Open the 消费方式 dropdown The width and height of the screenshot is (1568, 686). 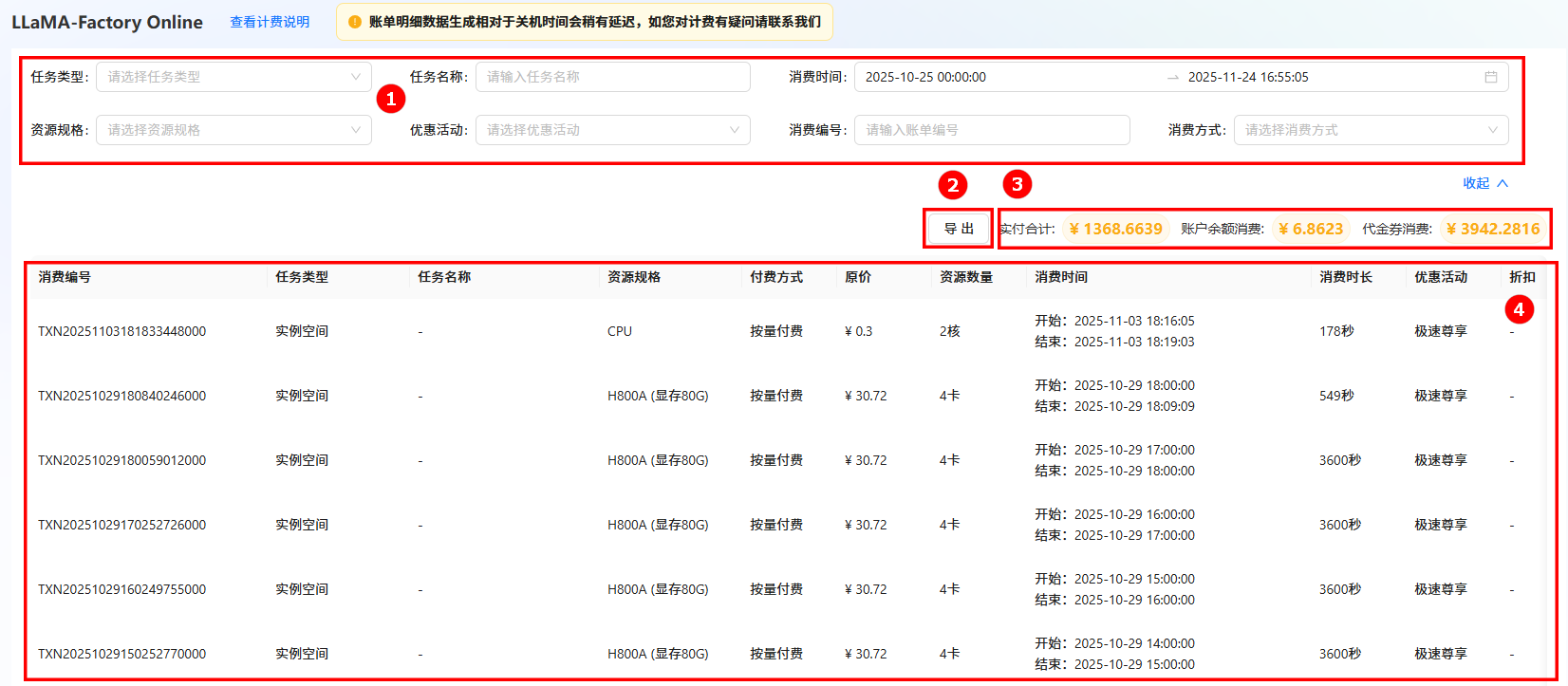[1372, 130]
